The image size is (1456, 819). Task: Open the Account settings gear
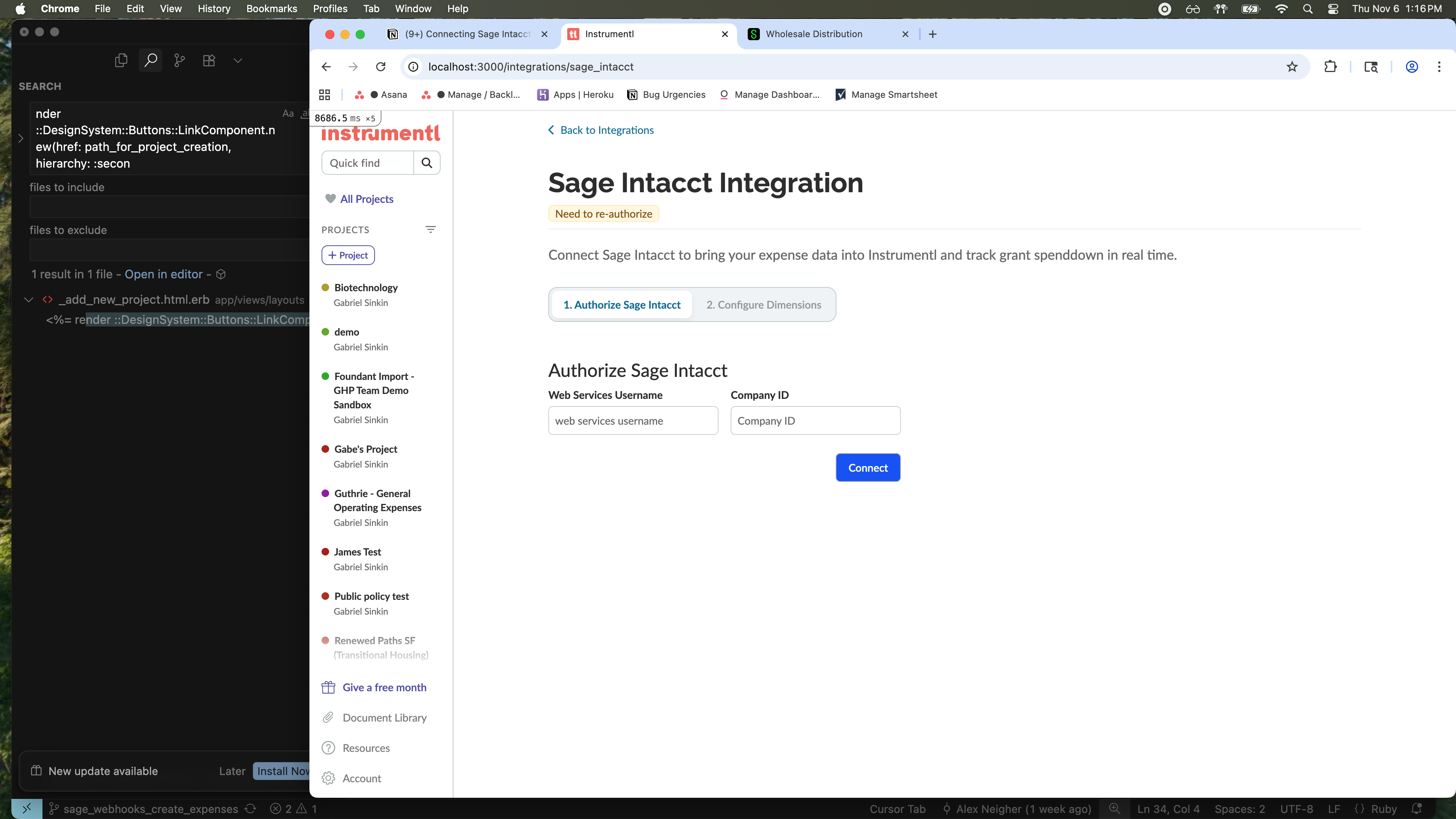click(328, 778)
